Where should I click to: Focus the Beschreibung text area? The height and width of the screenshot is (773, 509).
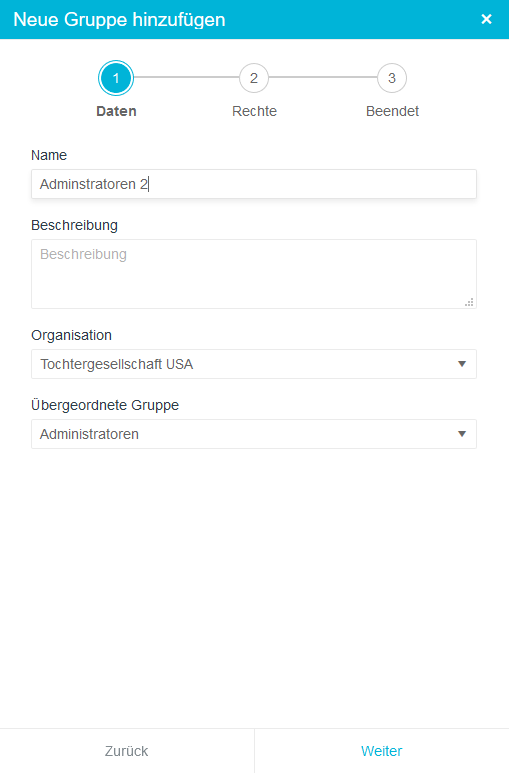254,274
